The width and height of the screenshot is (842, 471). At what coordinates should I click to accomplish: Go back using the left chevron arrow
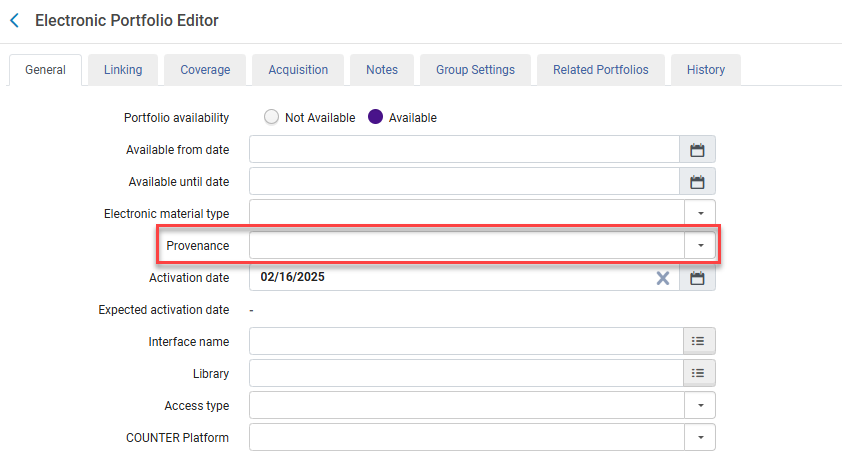(x=14, y=20)
